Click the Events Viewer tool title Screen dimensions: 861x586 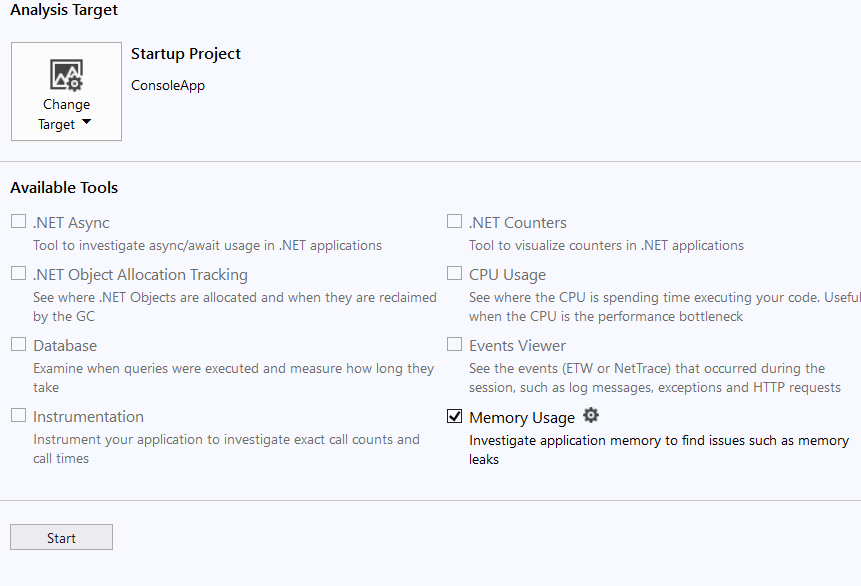(x=517, y=344)
